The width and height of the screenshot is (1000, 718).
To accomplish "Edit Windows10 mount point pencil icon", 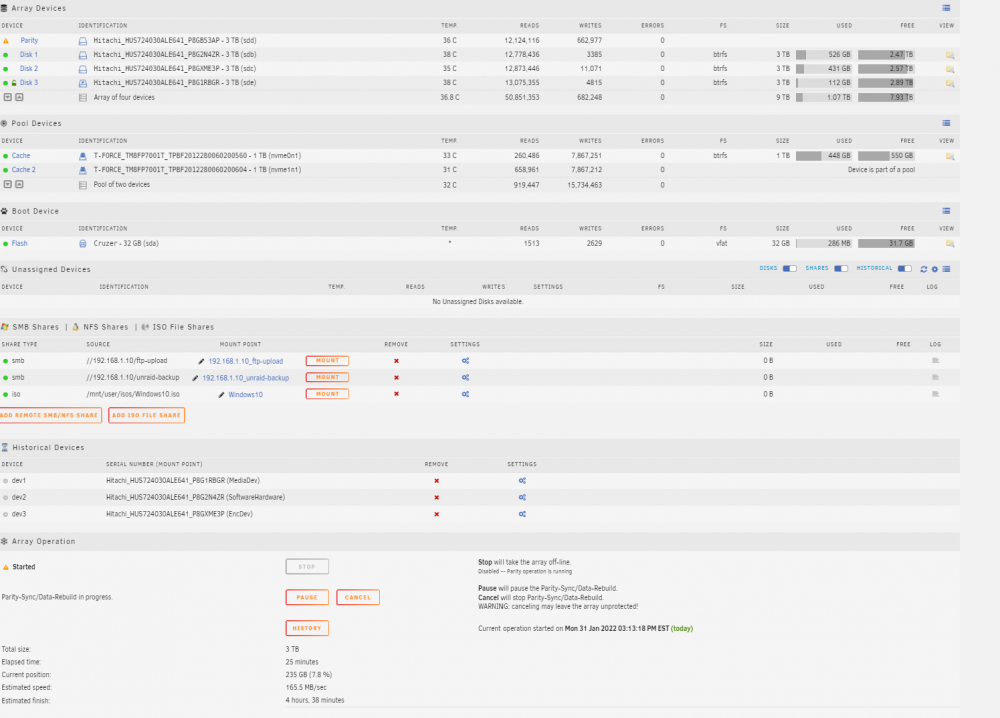I will (x=221, y=395).
